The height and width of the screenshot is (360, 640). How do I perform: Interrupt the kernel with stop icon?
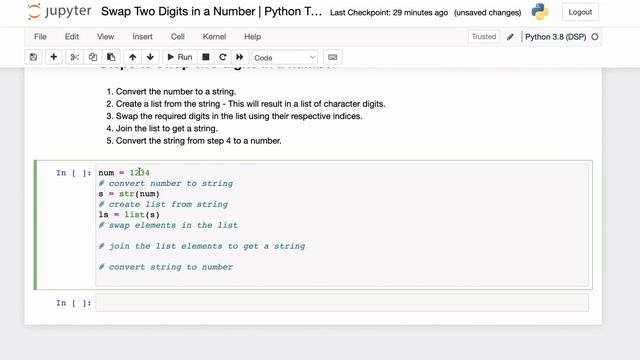click(206, 57)
